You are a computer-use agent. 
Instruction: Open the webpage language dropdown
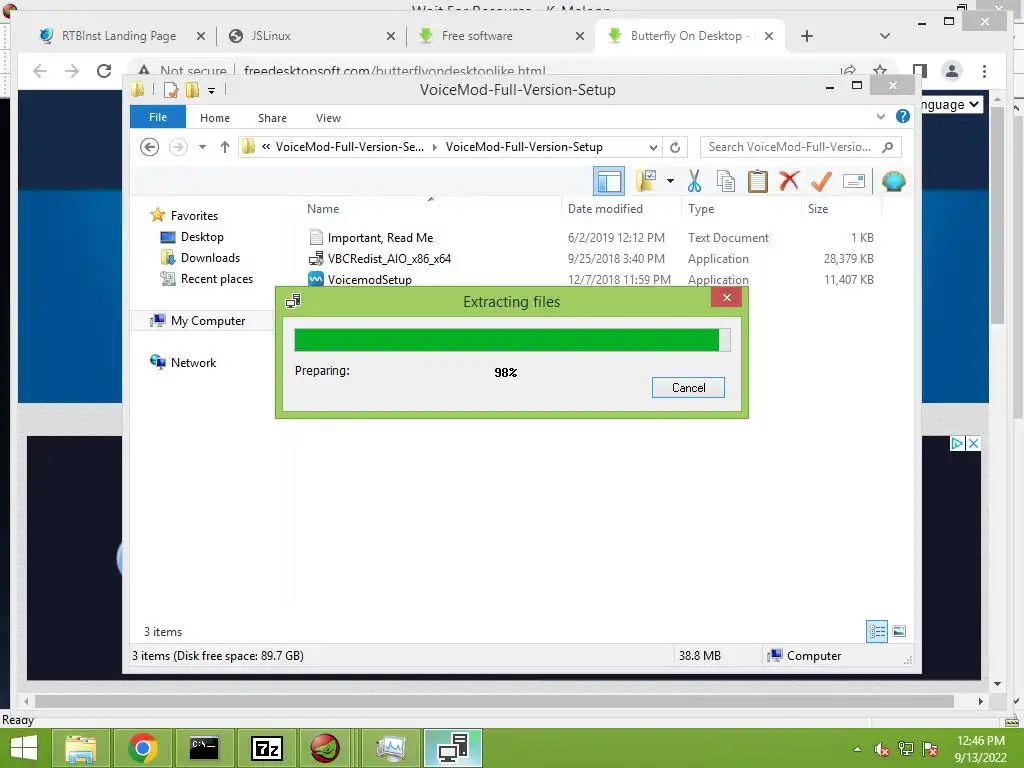coord(951,104)
